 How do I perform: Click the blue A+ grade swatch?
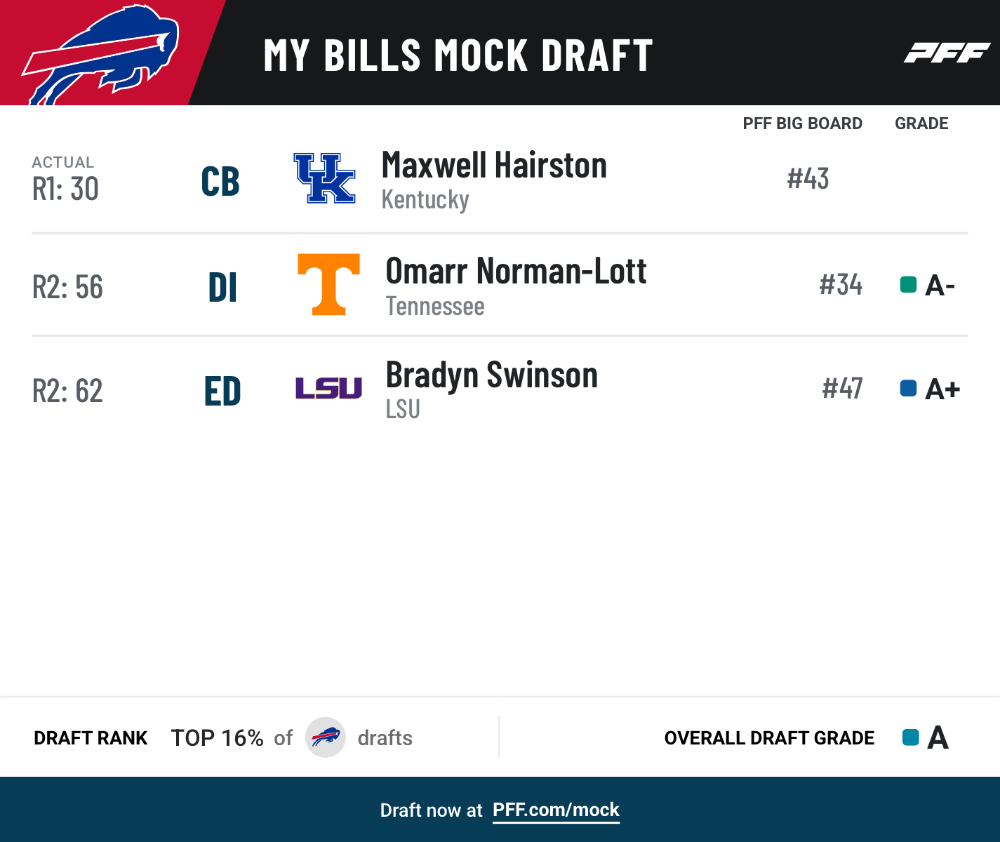908,388
